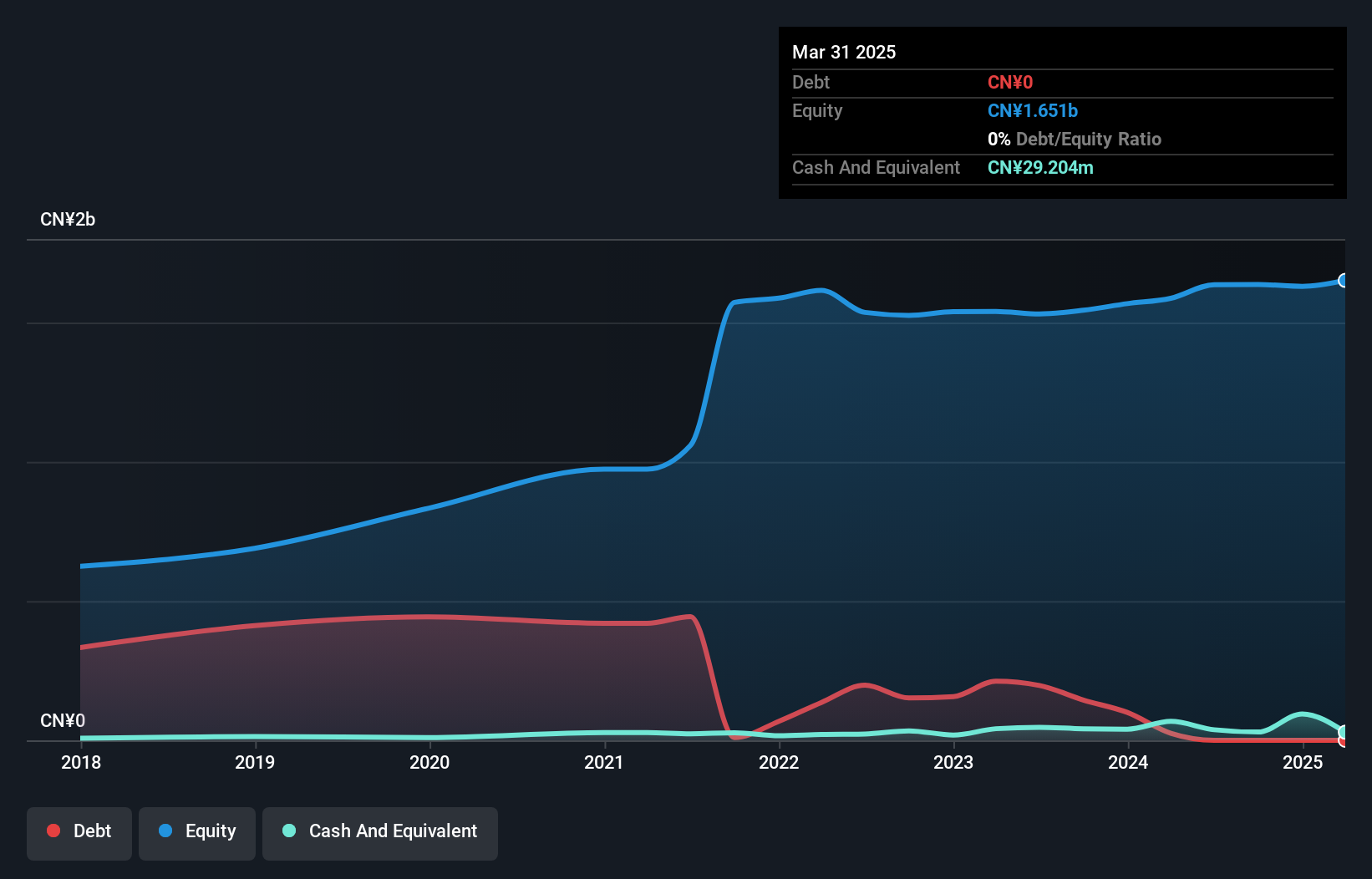Click the Equity label in the tooltip
This screenshot has width=1372, height=879.
coord(817,110)
